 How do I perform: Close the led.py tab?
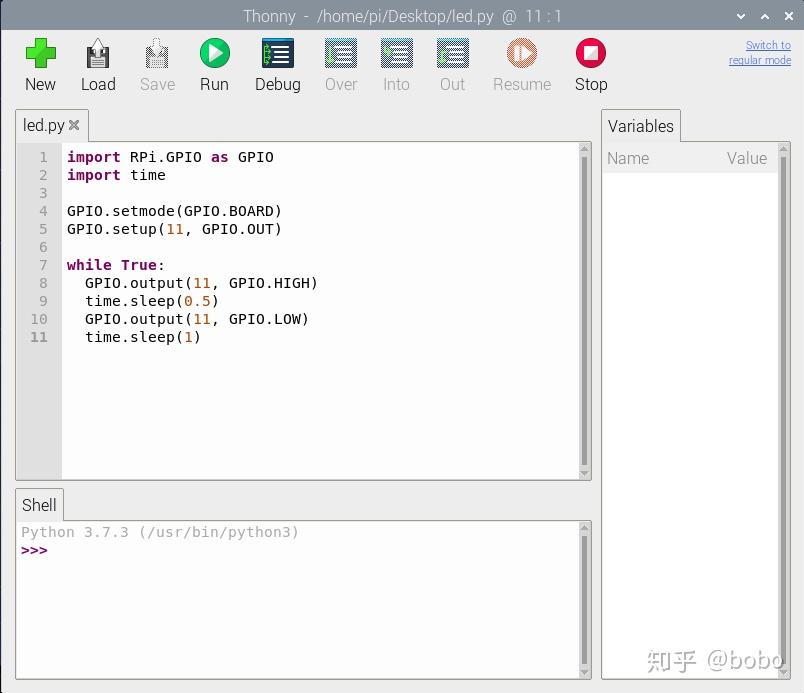pyautogui.click(x=74, y=126)
